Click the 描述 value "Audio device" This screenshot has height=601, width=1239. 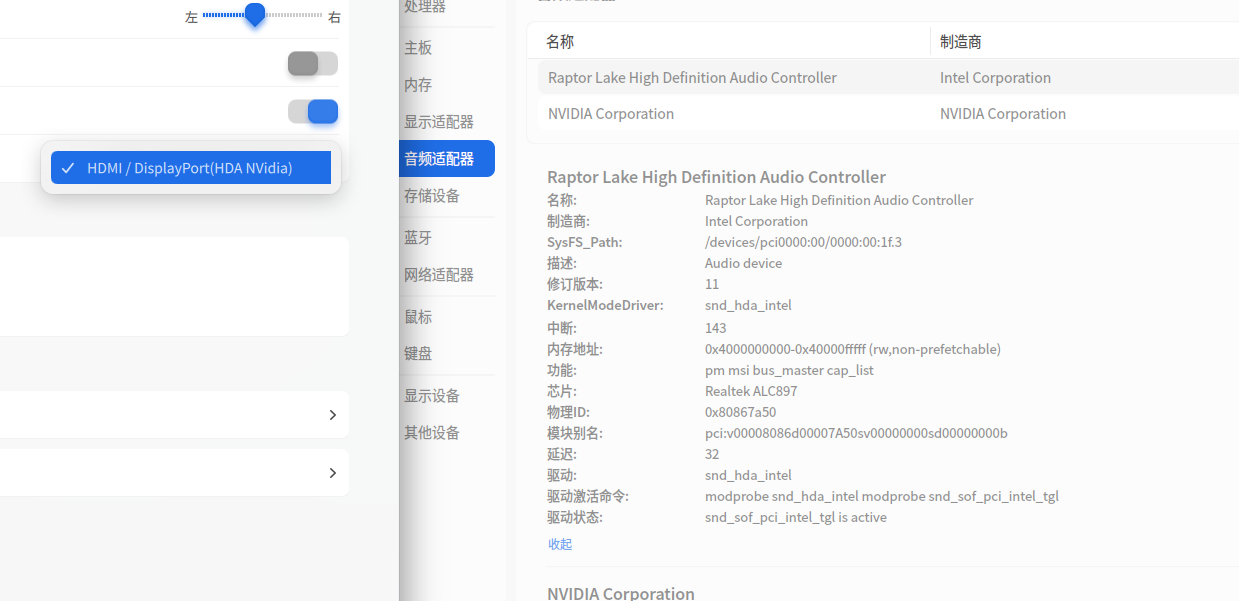pyautogui.click(x=743, y=263)
